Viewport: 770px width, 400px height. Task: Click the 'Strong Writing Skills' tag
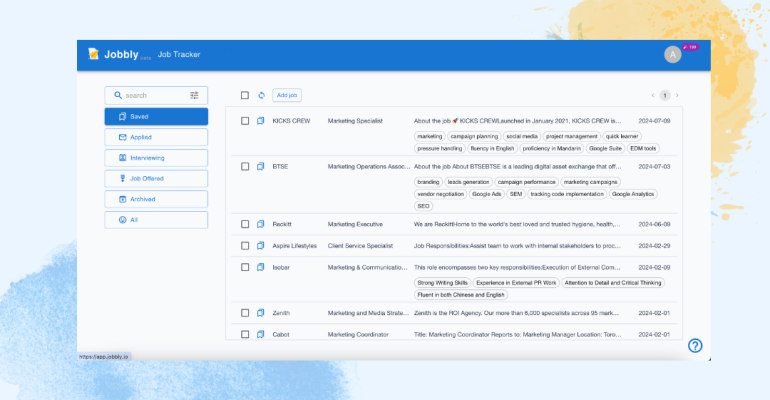point(442,283)
